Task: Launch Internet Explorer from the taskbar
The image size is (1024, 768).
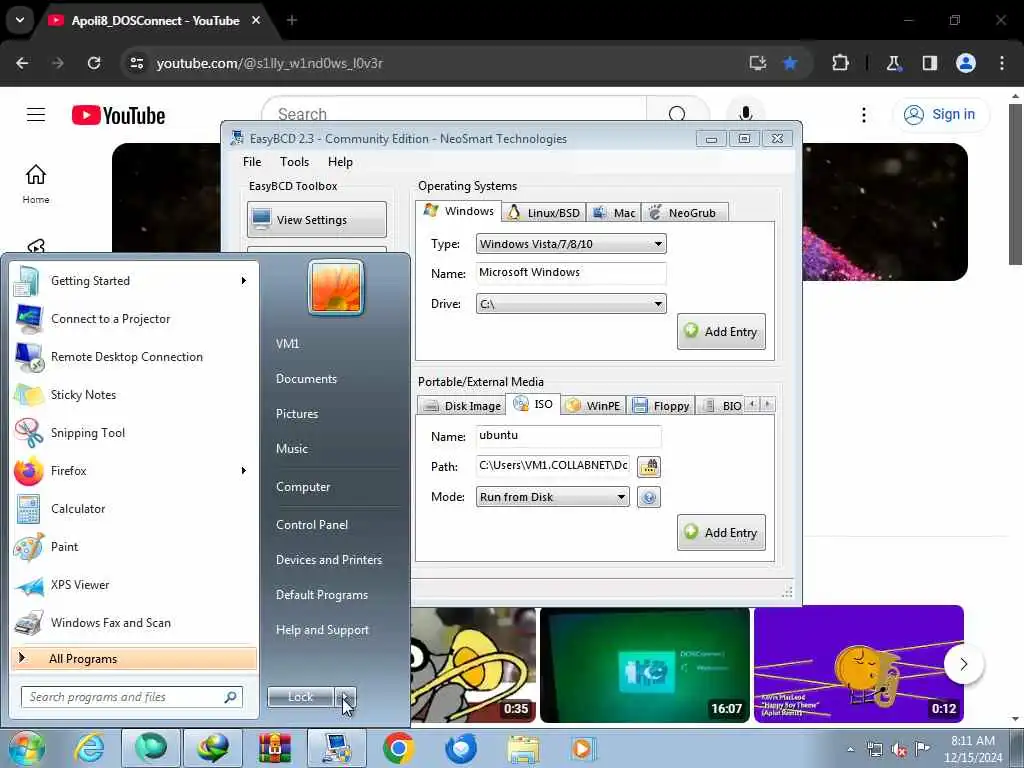Action: (x=89, y=748)
